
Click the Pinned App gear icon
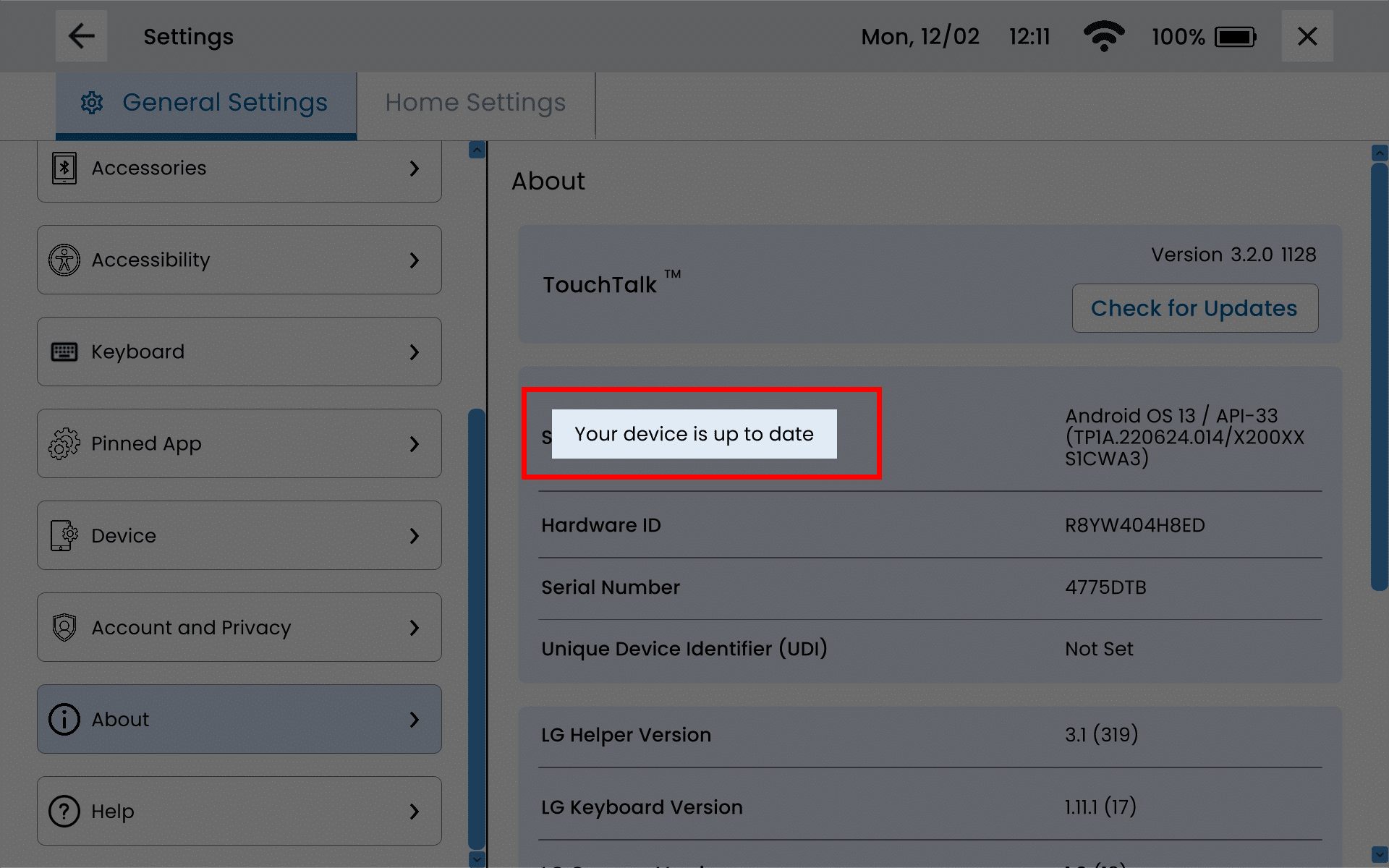pos(64,443)
